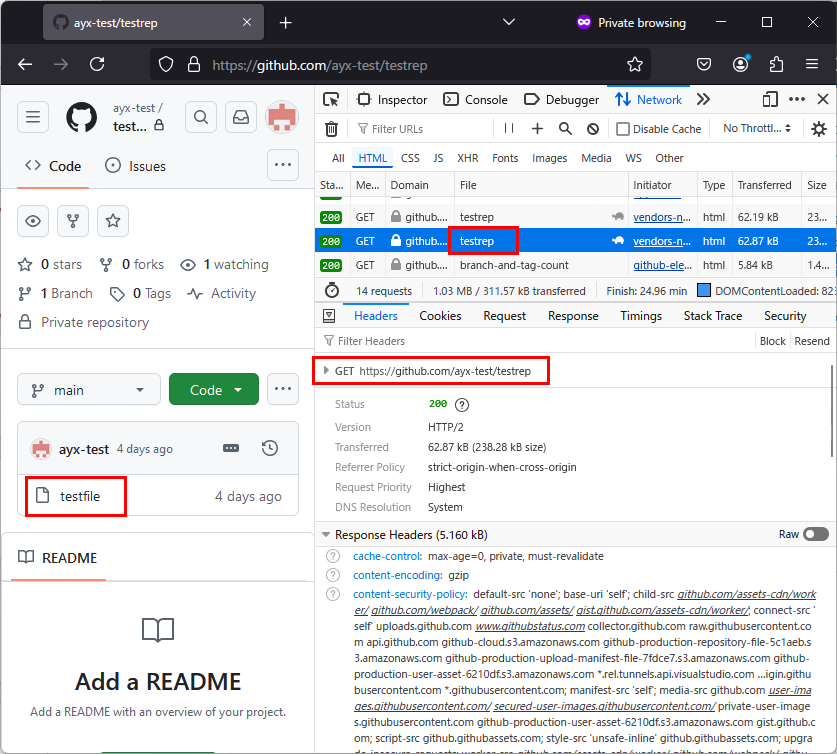The height and width of the screenshot is (754, 837).
Task: Toggle responsive design mode icon
Action: (770, 100)
